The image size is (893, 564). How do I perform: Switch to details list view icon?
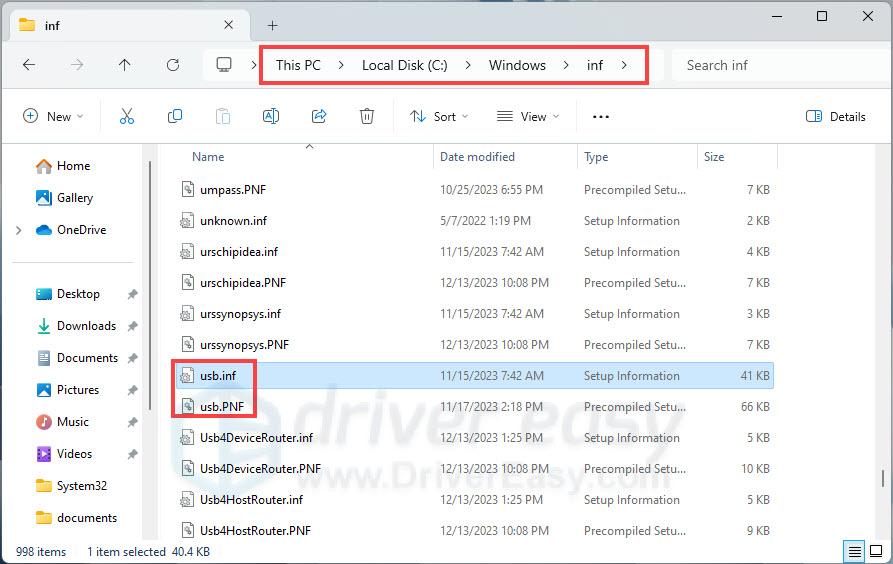(x=855, y=551)
